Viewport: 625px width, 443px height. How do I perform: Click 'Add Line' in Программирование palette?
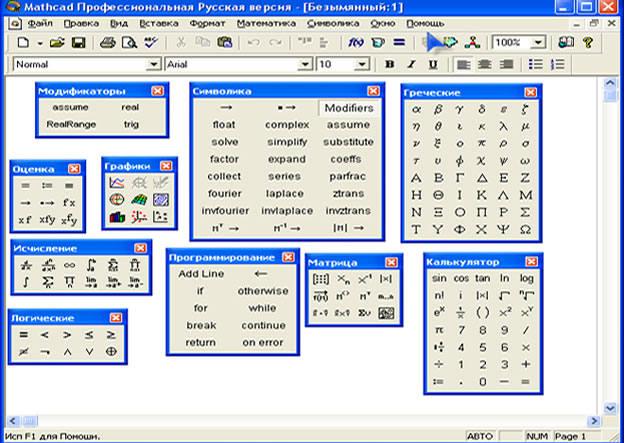click(201, 274)
